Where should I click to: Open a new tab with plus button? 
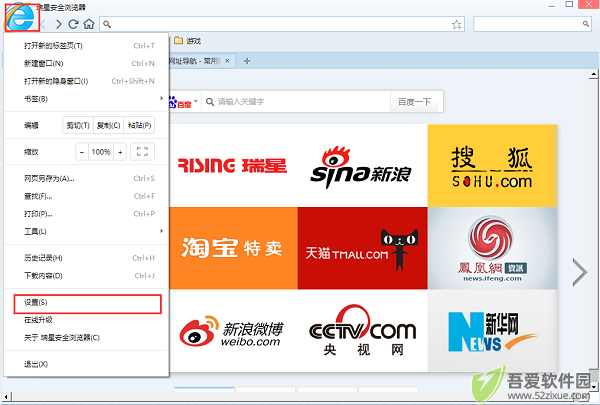tap(247, 60)
